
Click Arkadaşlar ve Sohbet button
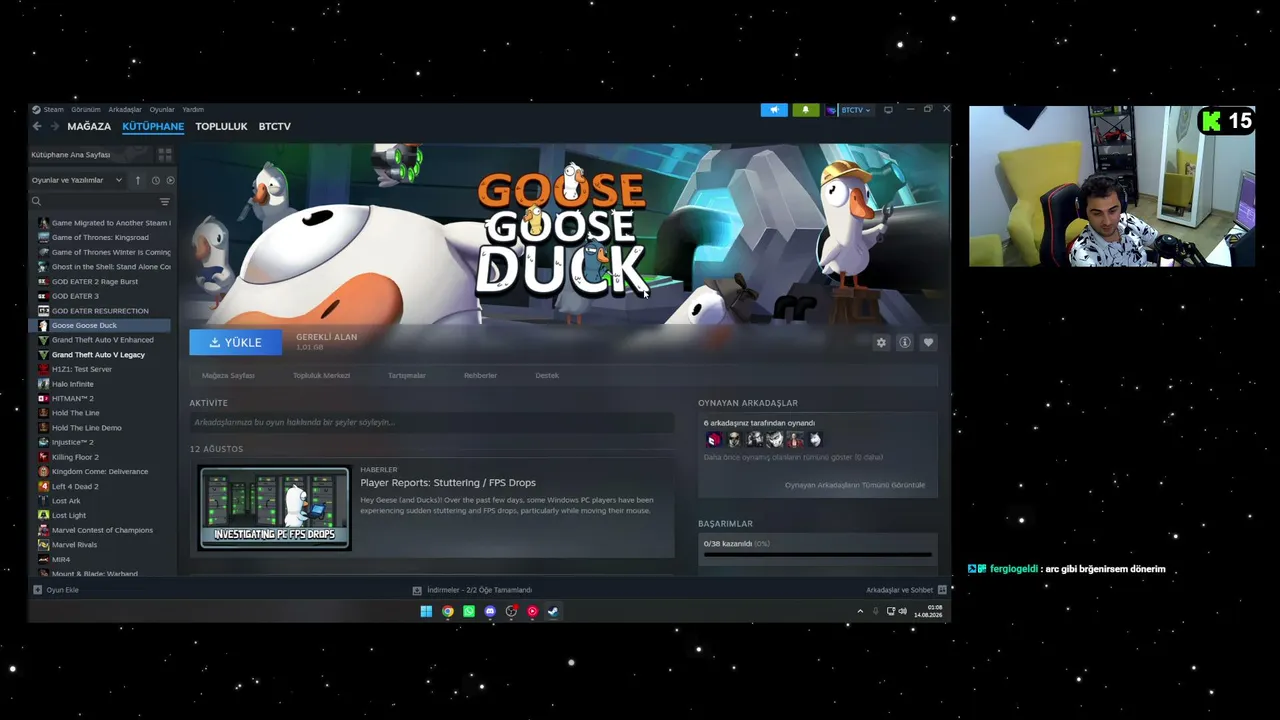point(906,590)
